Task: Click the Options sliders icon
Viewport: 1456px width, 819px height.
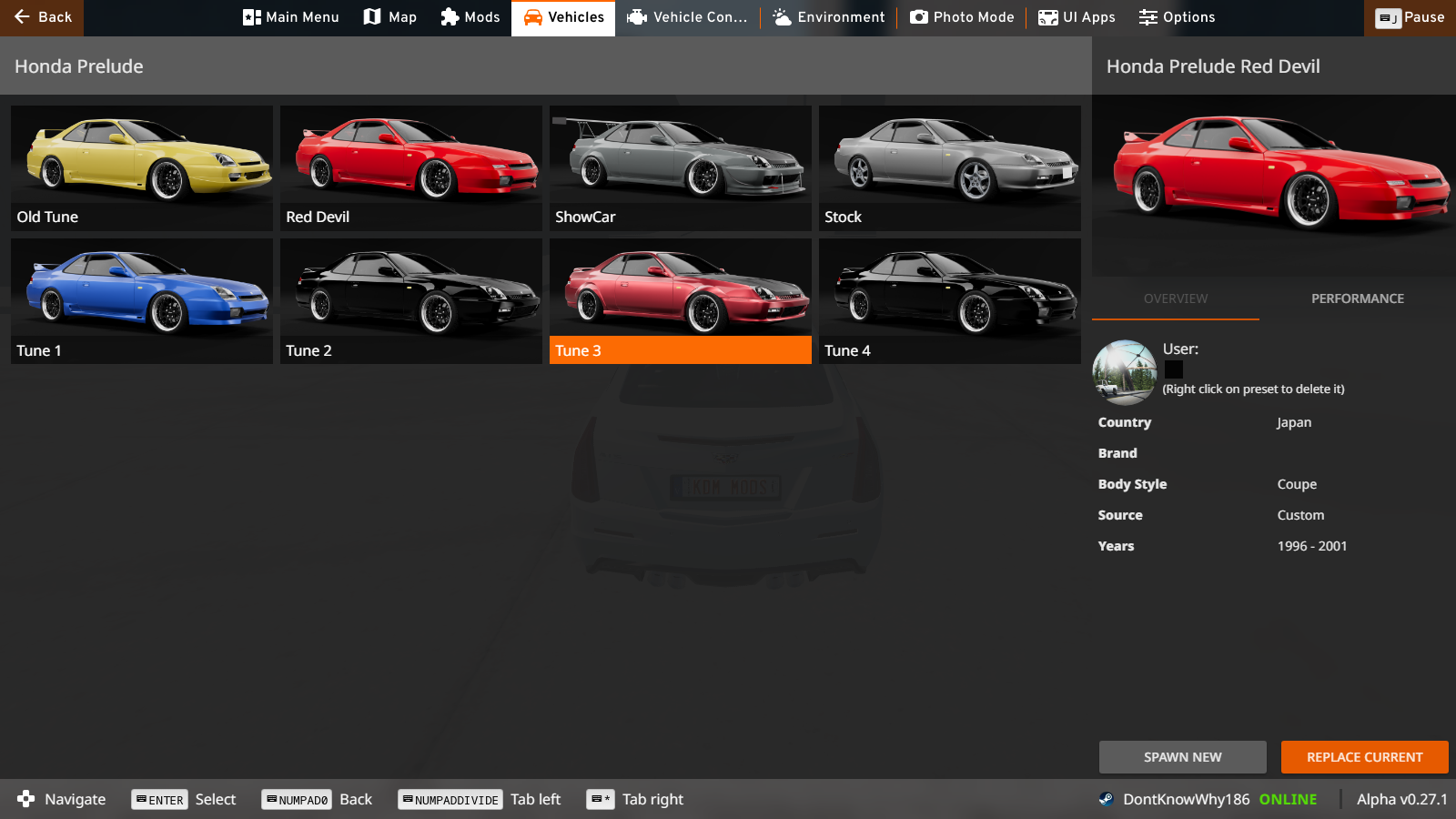Action: point(1148,17)
